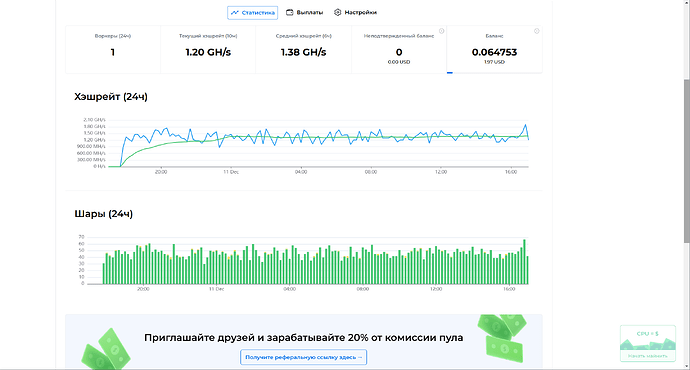Click the current hashrate 1.20 GH/s card
Viewport: 690px width, 370px height.
point(208,49)
